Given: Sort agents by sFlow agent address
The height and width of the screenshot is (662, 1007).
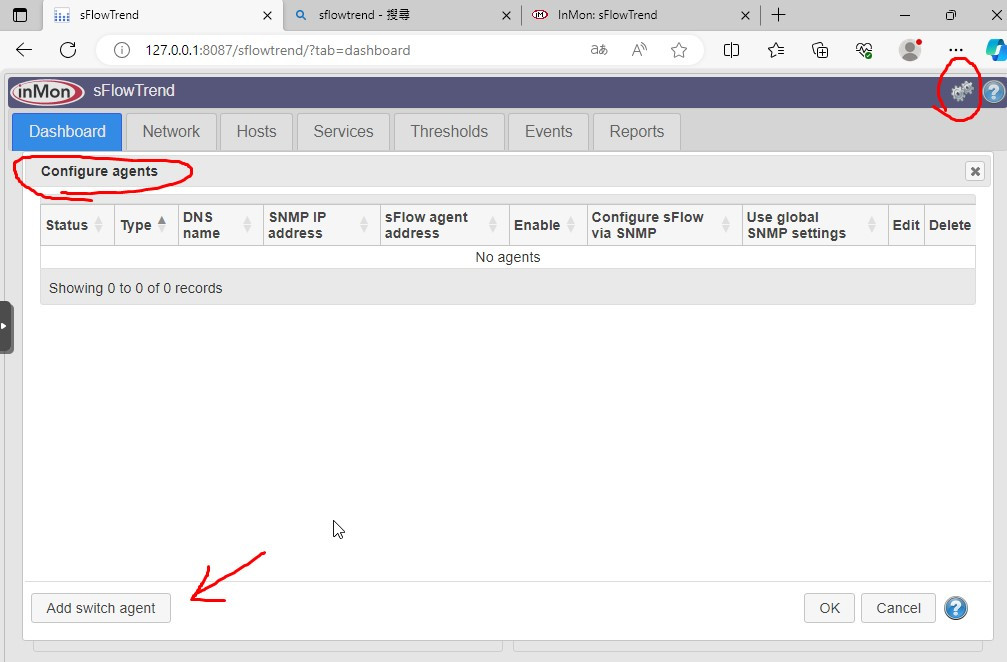Looking at the screenshot, I should (444, 225).
